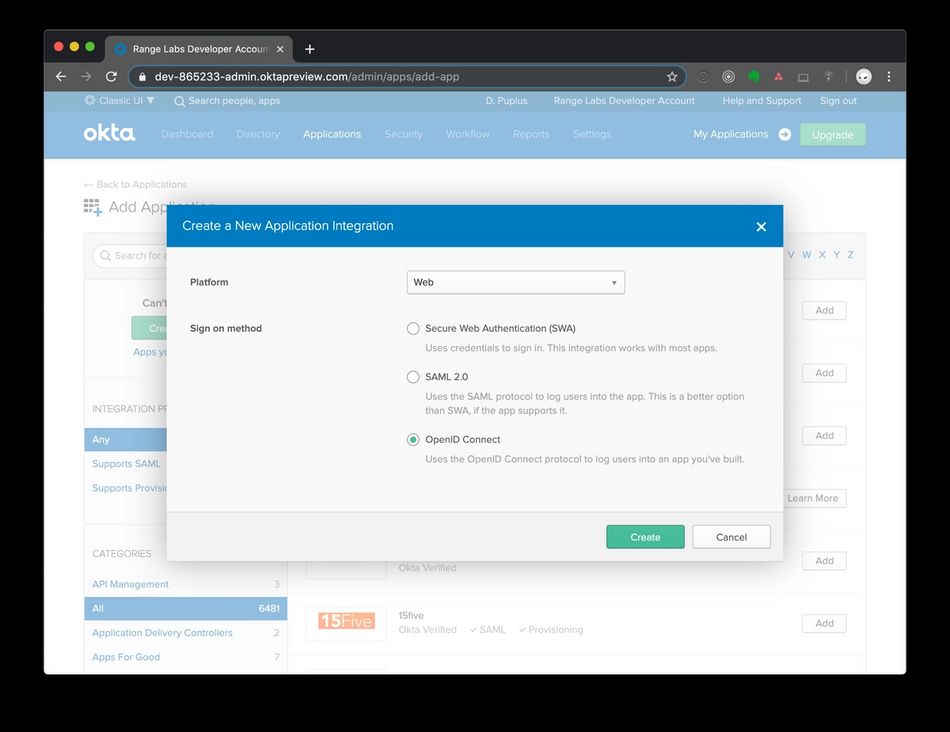Select the SAML 2.0 radio button
This screenshot has height=732, width=950.
pos(413,377)
